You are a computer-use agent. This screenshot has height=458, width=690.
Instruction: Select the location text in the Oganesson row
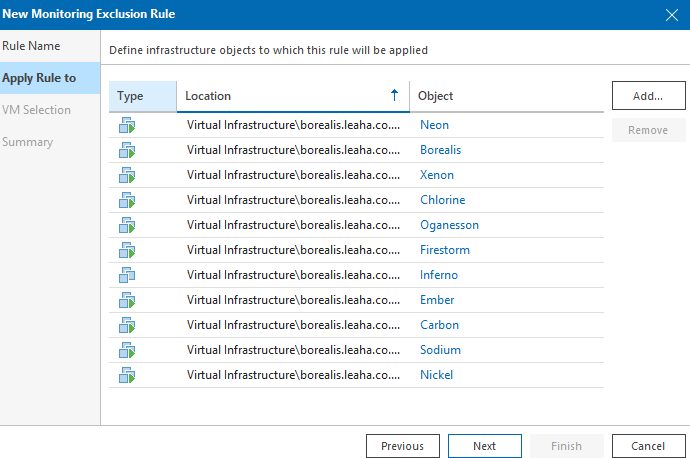point(293,225)
